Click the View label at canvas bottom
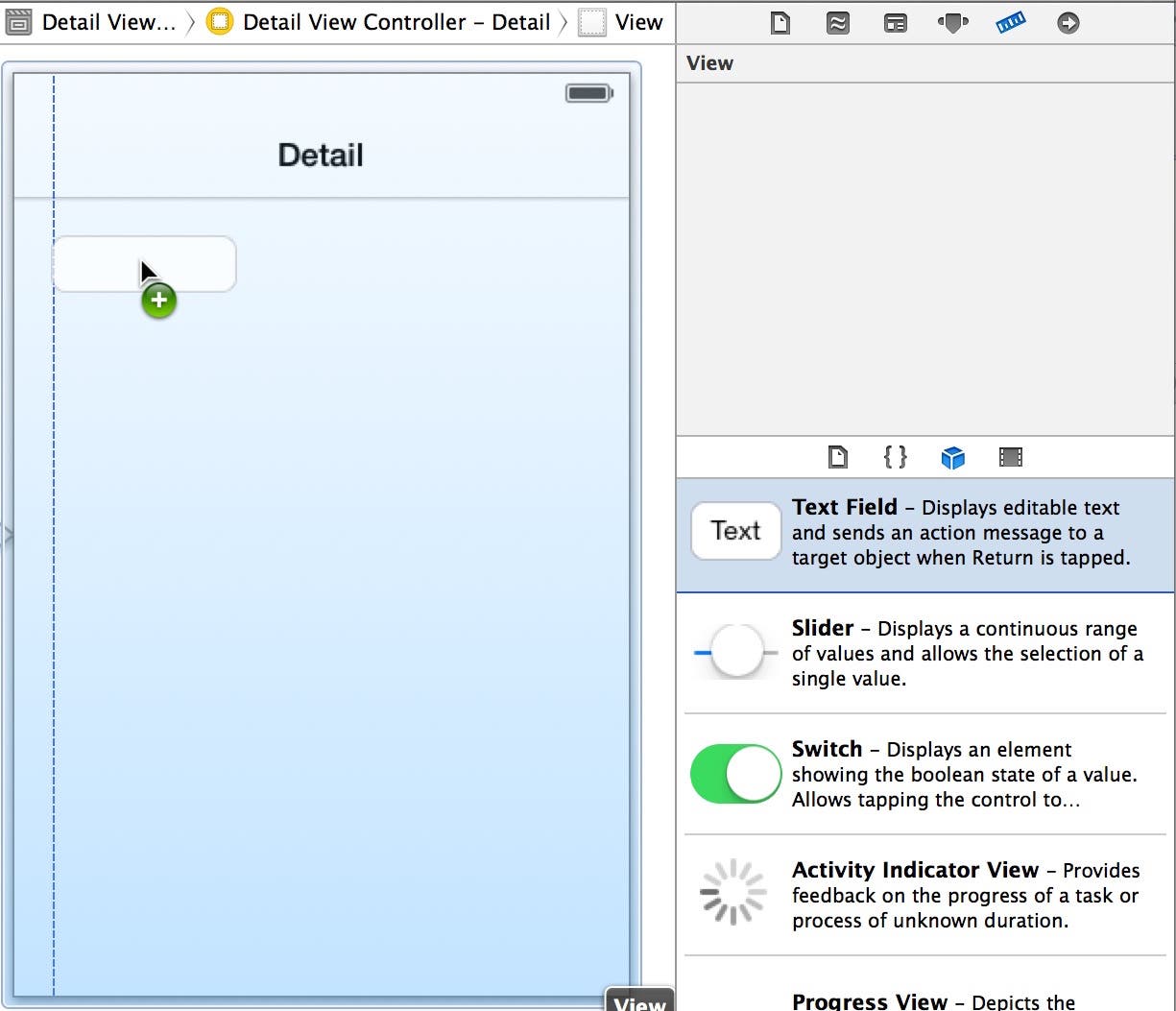This screenshot has width=1176, height=1011. pos(639,1001)
